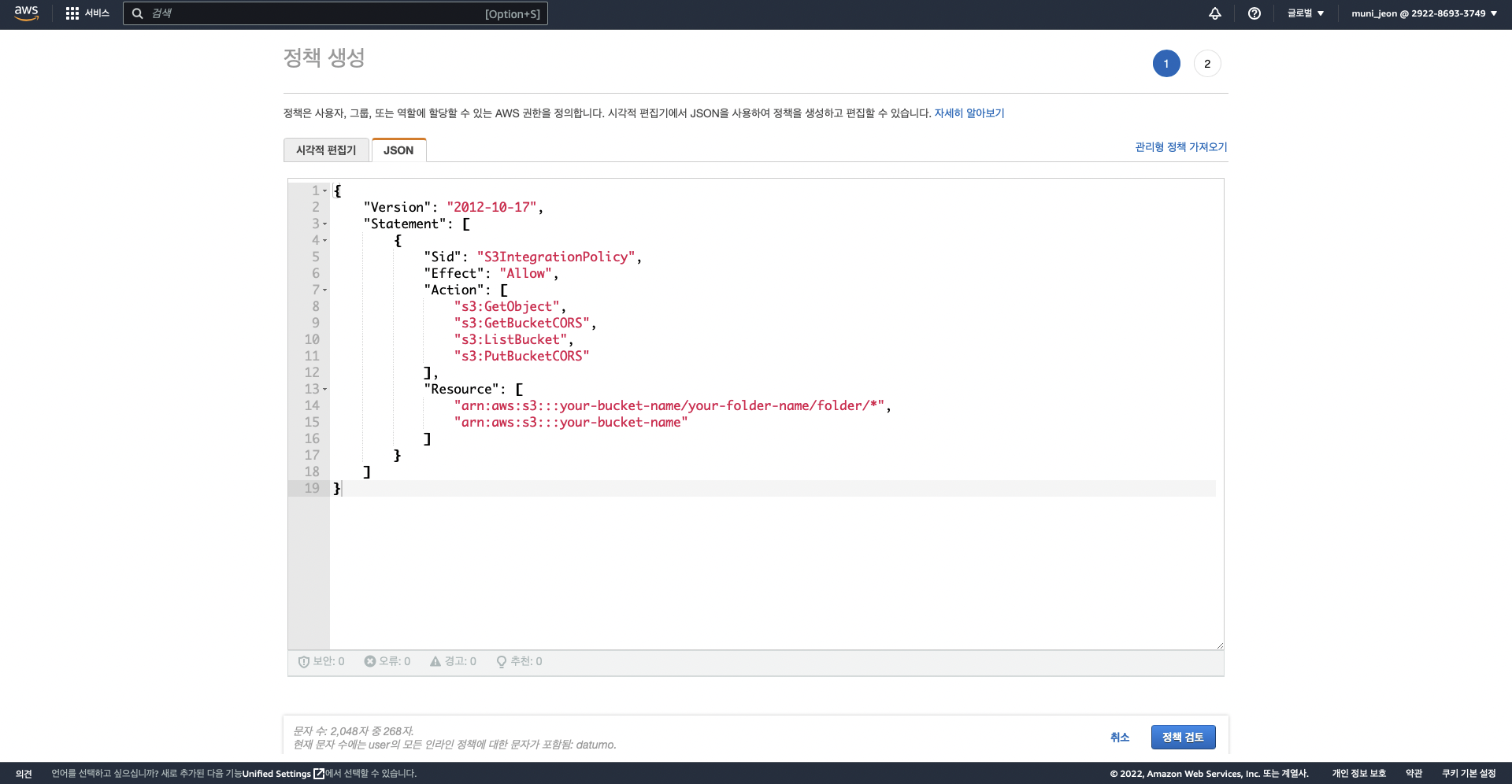Image resolution: width=1512 pixels, height=784 pixels.
Task: Focus the top search input field
Action: pos(335,13)
